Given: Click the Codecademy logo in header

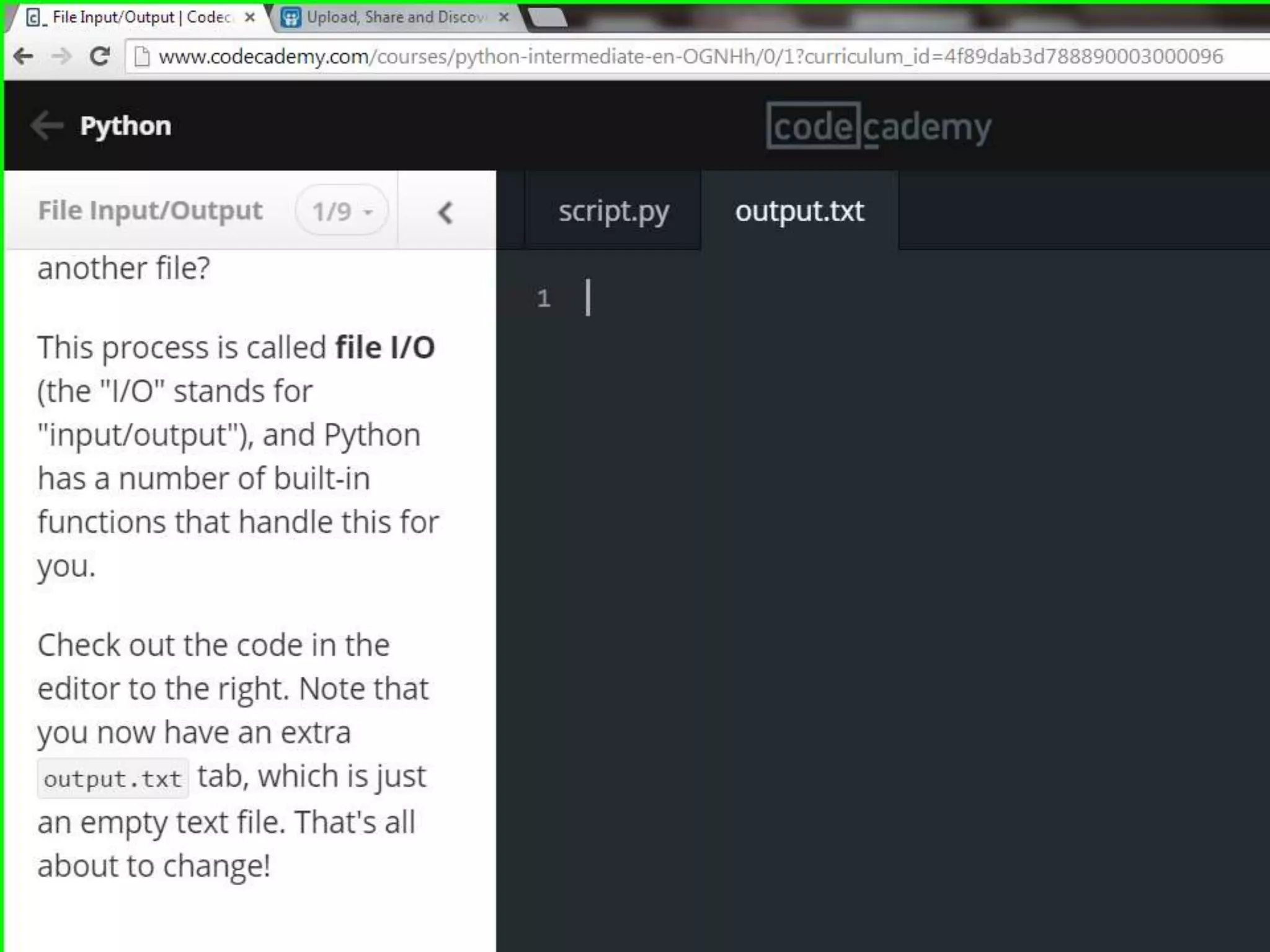Looking at the screenshot, I should [879, 126].
